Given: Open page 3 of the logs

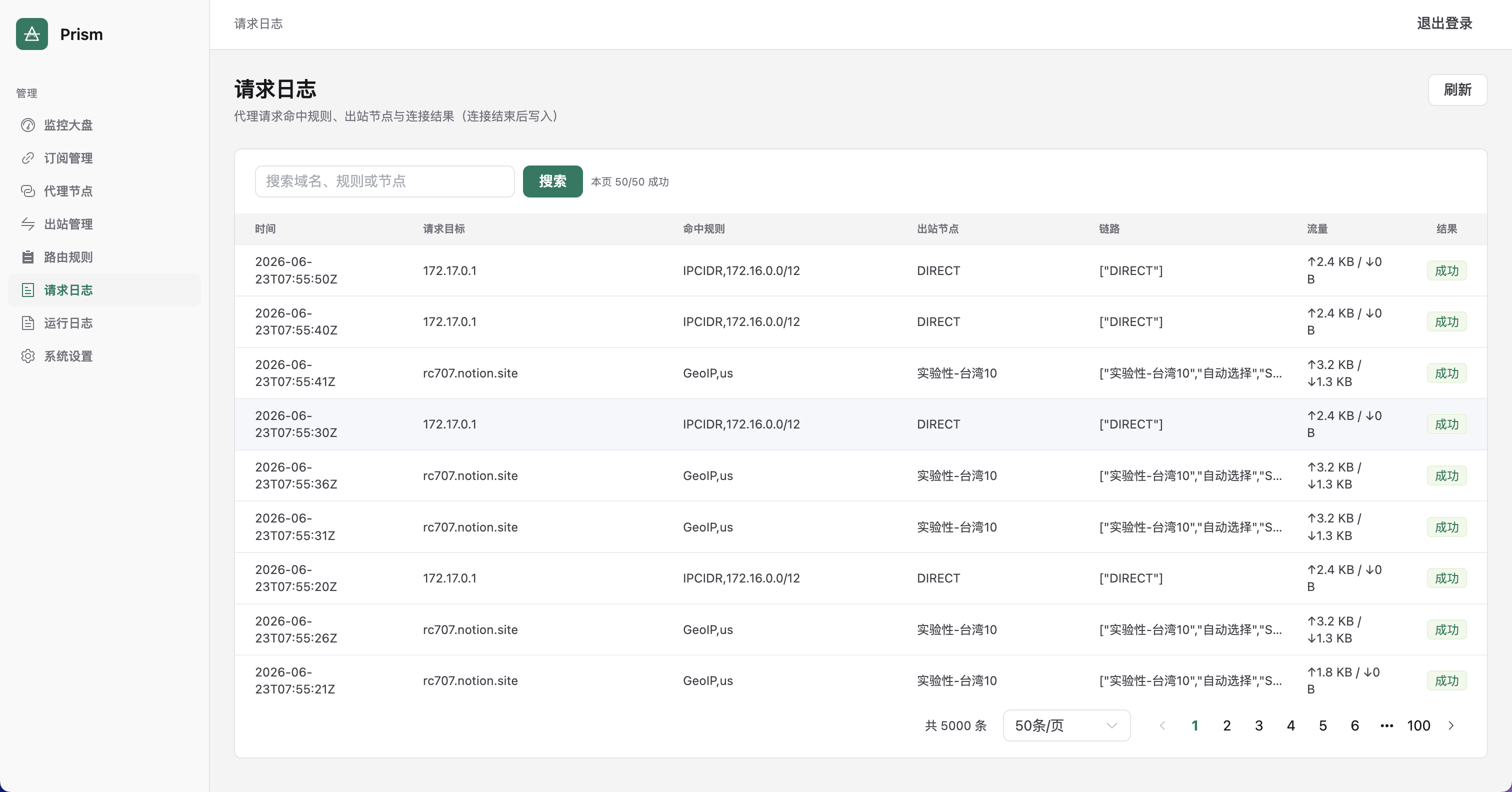Looking at the screenshot, I should 1258,725.
